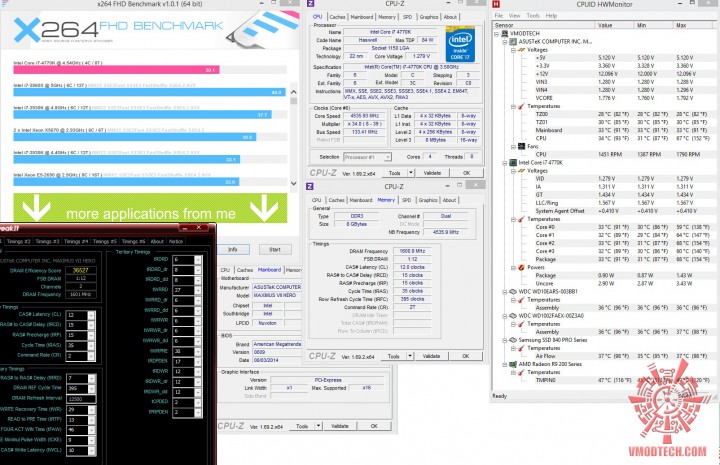Open the Command Rate (CR) dropdown in MemTweakIt
Viewport: 720px width, 465px height.
coord(91,356)
